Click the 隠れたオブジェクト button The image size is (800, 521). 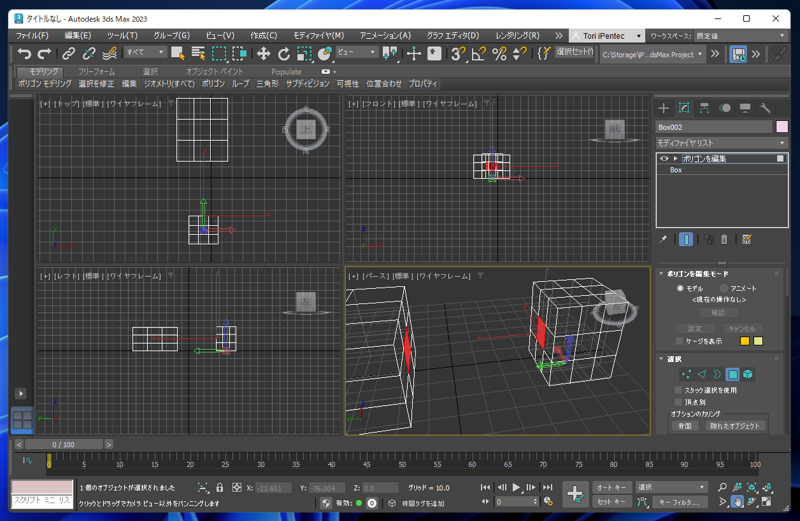point(735,426)
